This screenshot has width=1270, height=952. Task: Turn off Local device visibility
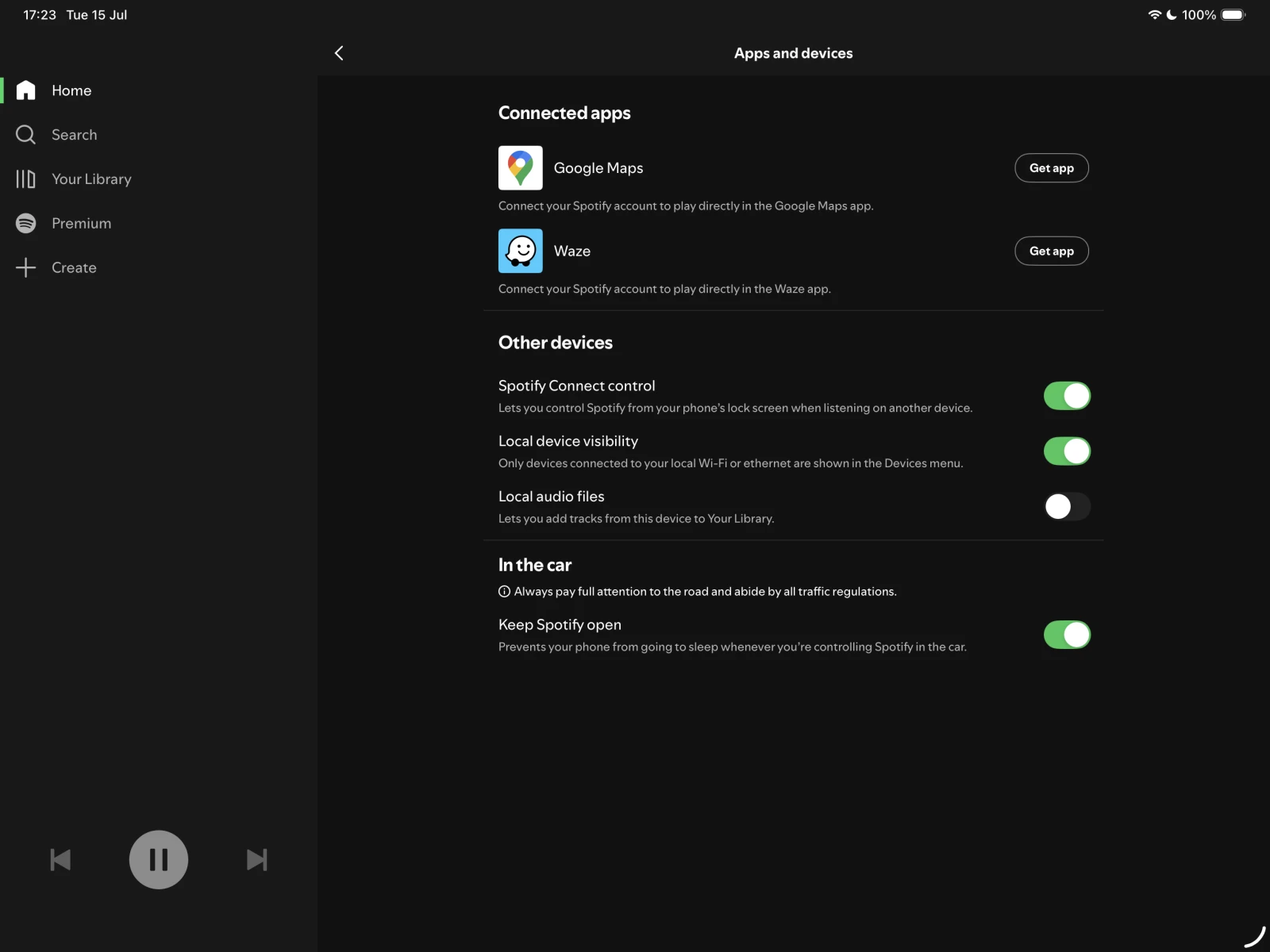1067,451
